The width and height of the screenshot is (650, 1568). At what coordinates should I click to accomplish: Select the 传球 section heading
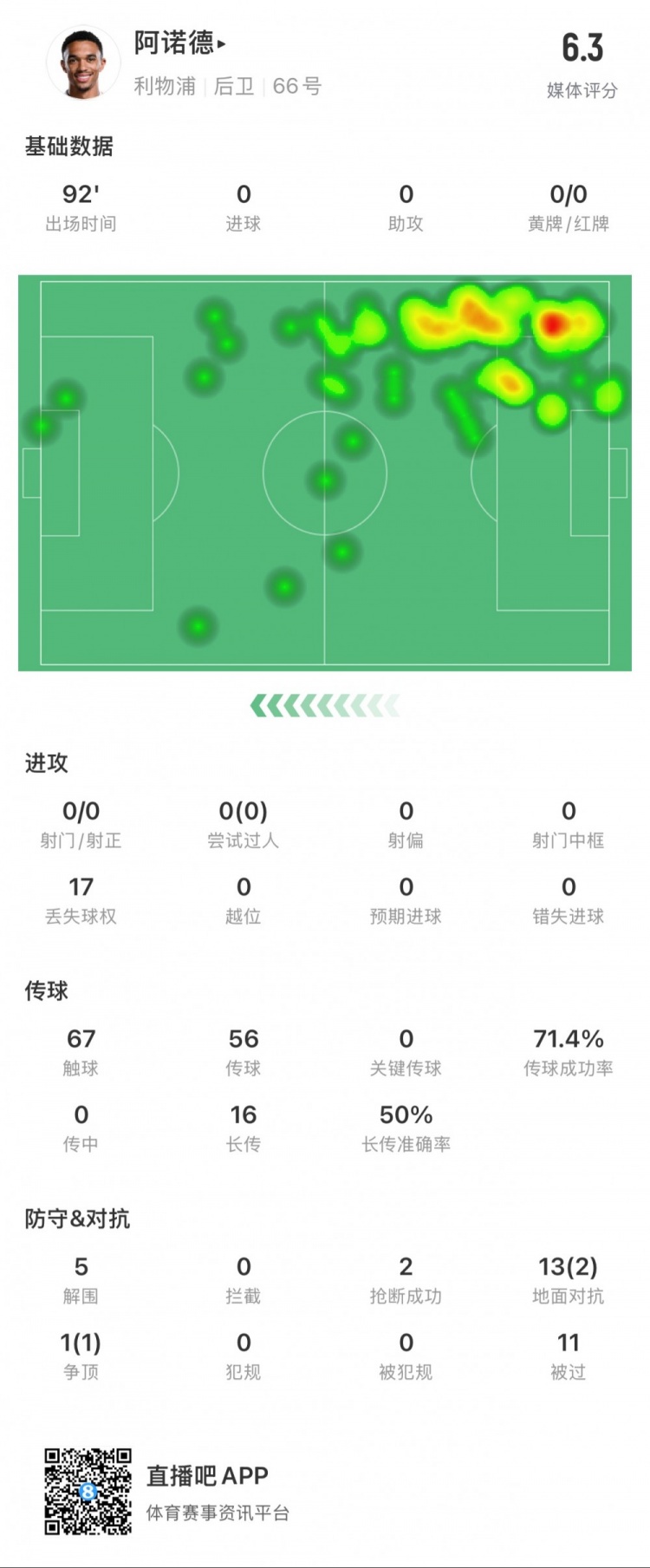pyautogui.click(x=46, y=991)
